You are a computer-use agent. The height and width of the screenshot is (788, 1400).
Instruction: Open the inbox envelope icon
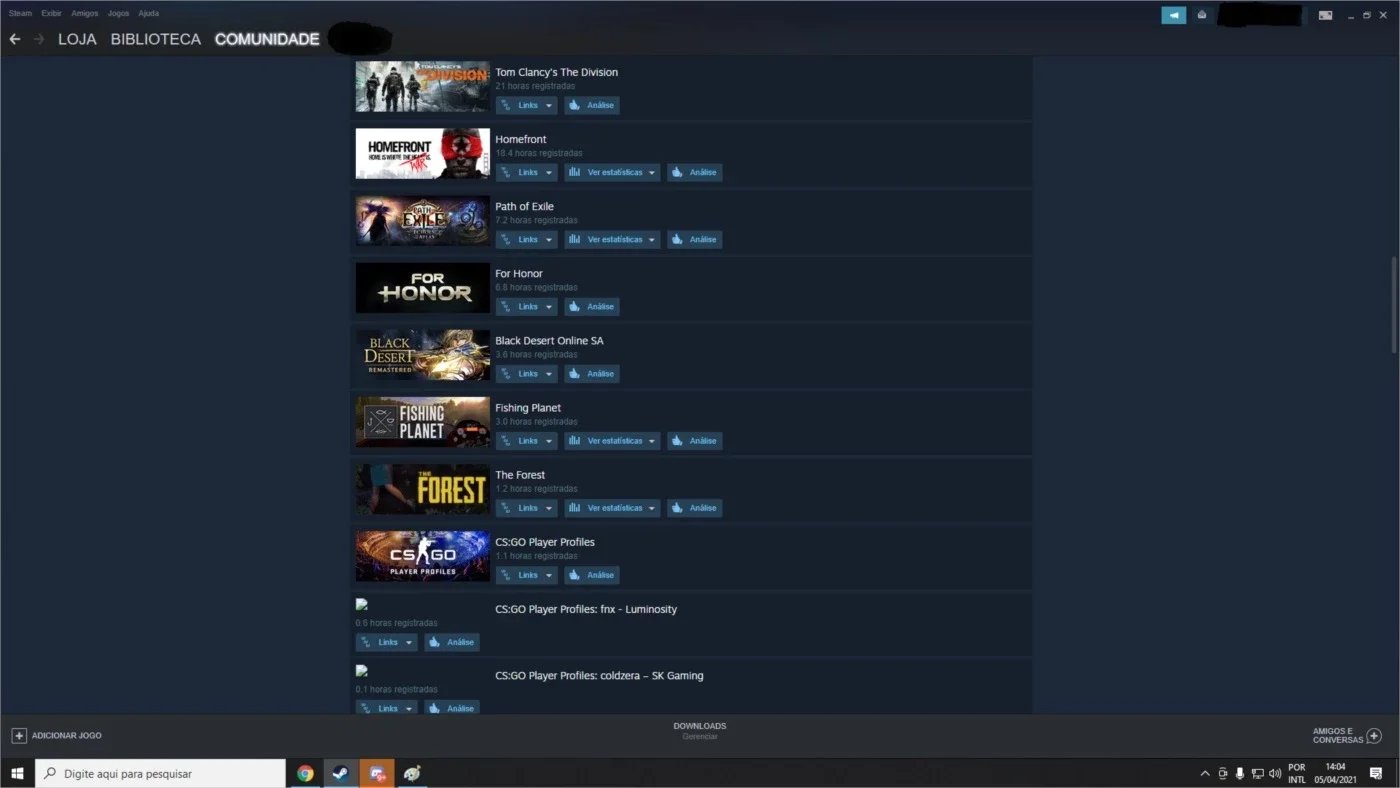click(1201, 15)
